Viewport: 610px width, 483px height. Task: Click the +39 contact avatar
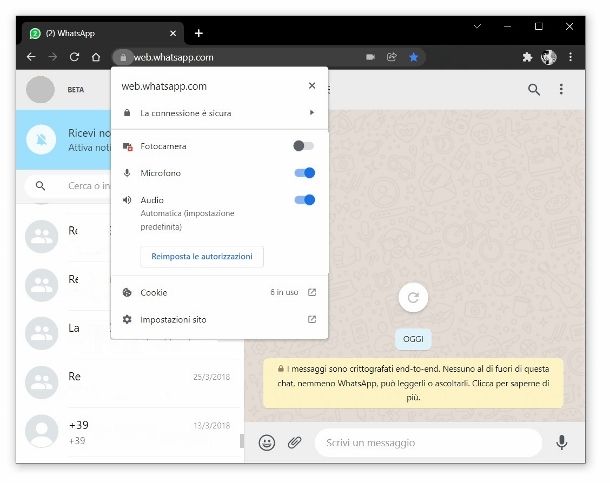point(41,431)
